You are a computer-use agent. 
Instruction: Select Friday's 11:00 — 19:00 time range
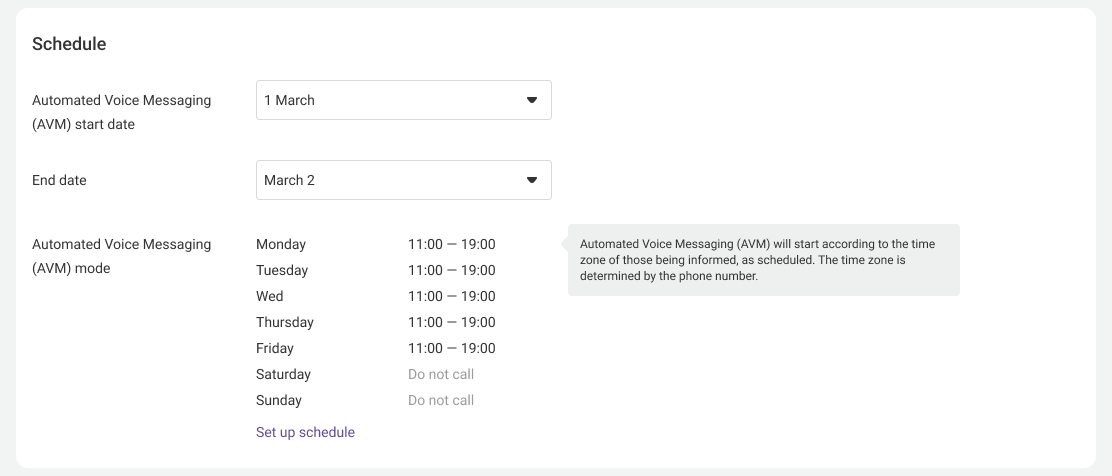pos(451,348)
